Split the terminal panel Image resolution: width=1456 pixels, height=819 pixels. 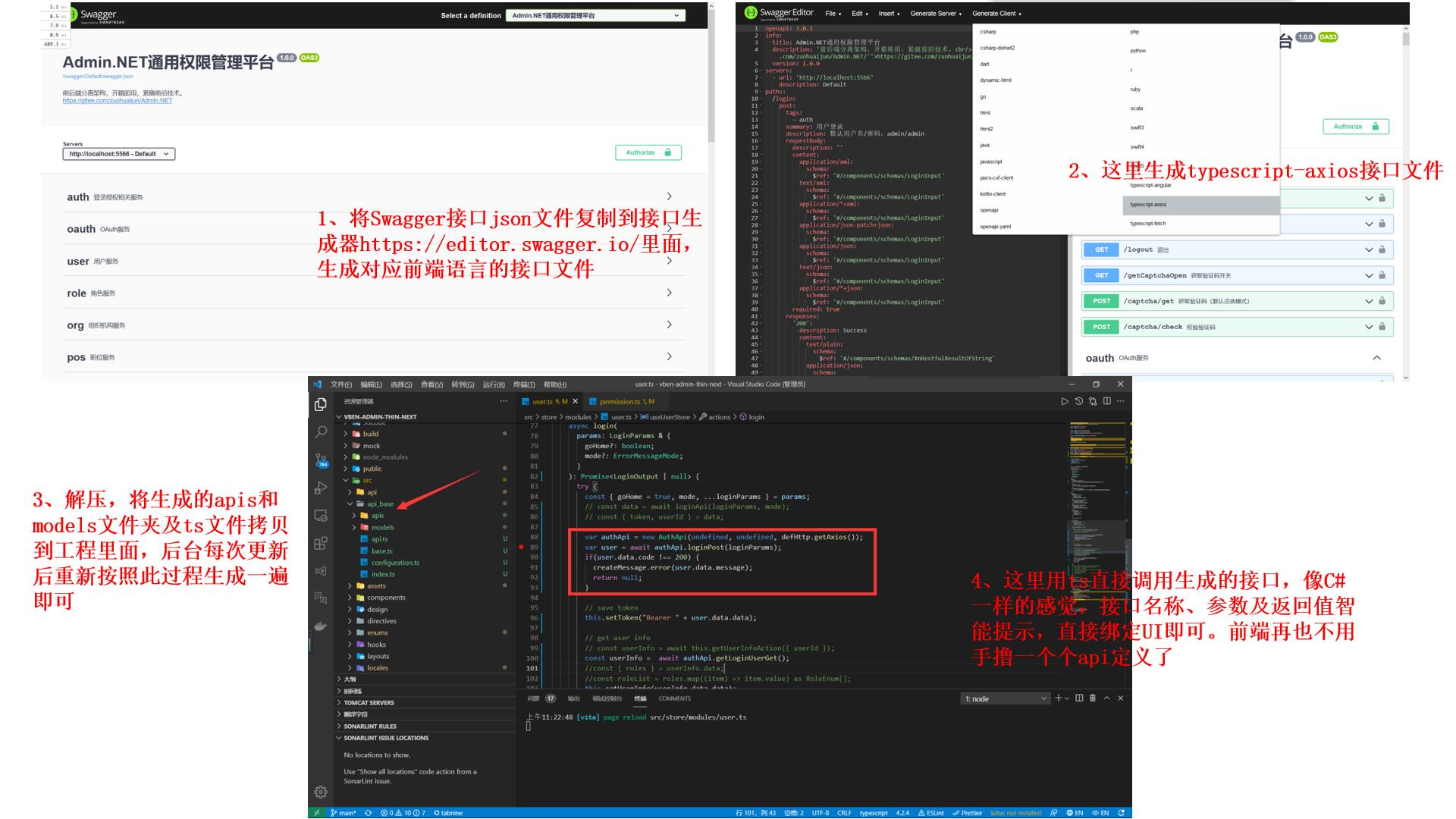(x=1079, y=698)
